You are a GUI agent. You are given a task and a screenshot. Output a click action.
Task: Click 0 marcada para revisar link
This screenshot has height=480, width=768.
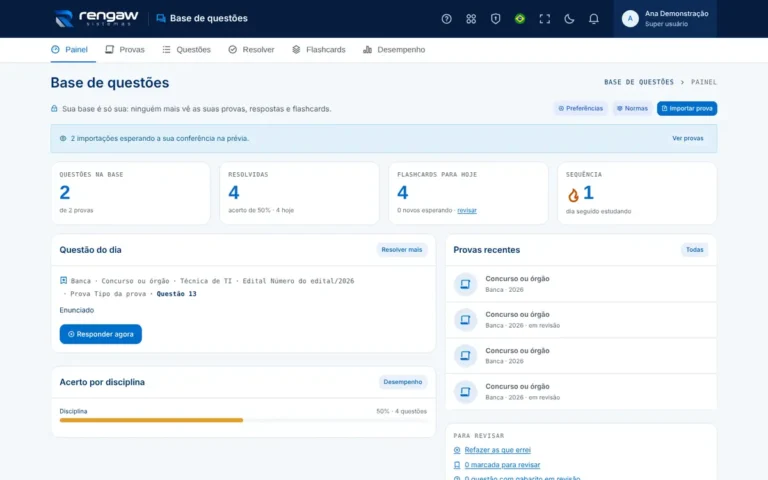coord(502,465)
